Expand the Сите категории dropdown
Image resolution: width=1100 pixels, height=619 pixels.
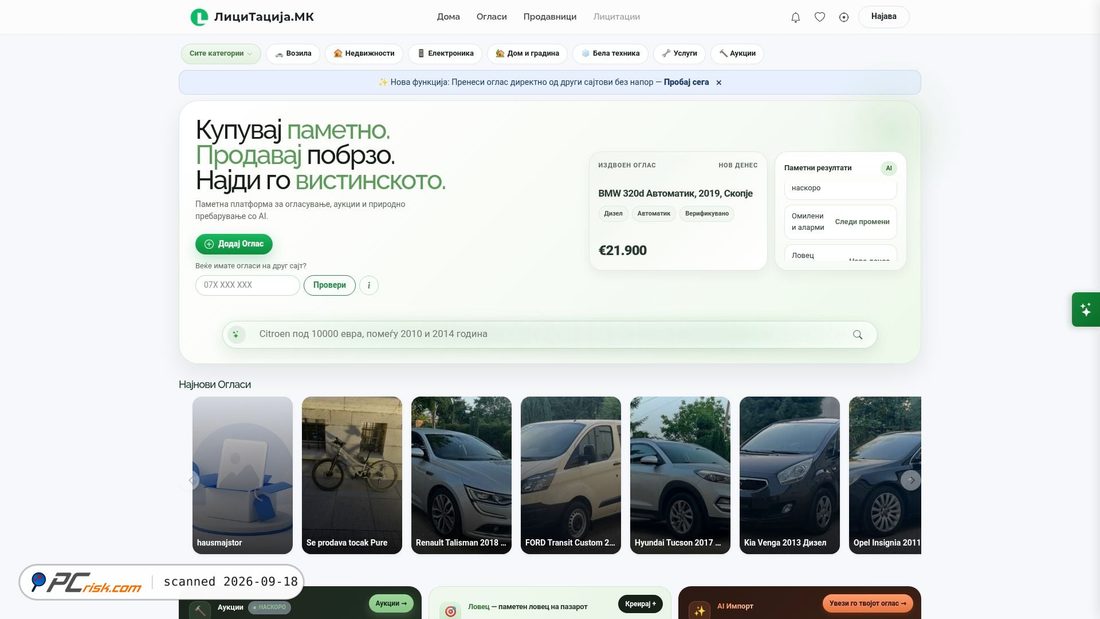pos(220,53)
